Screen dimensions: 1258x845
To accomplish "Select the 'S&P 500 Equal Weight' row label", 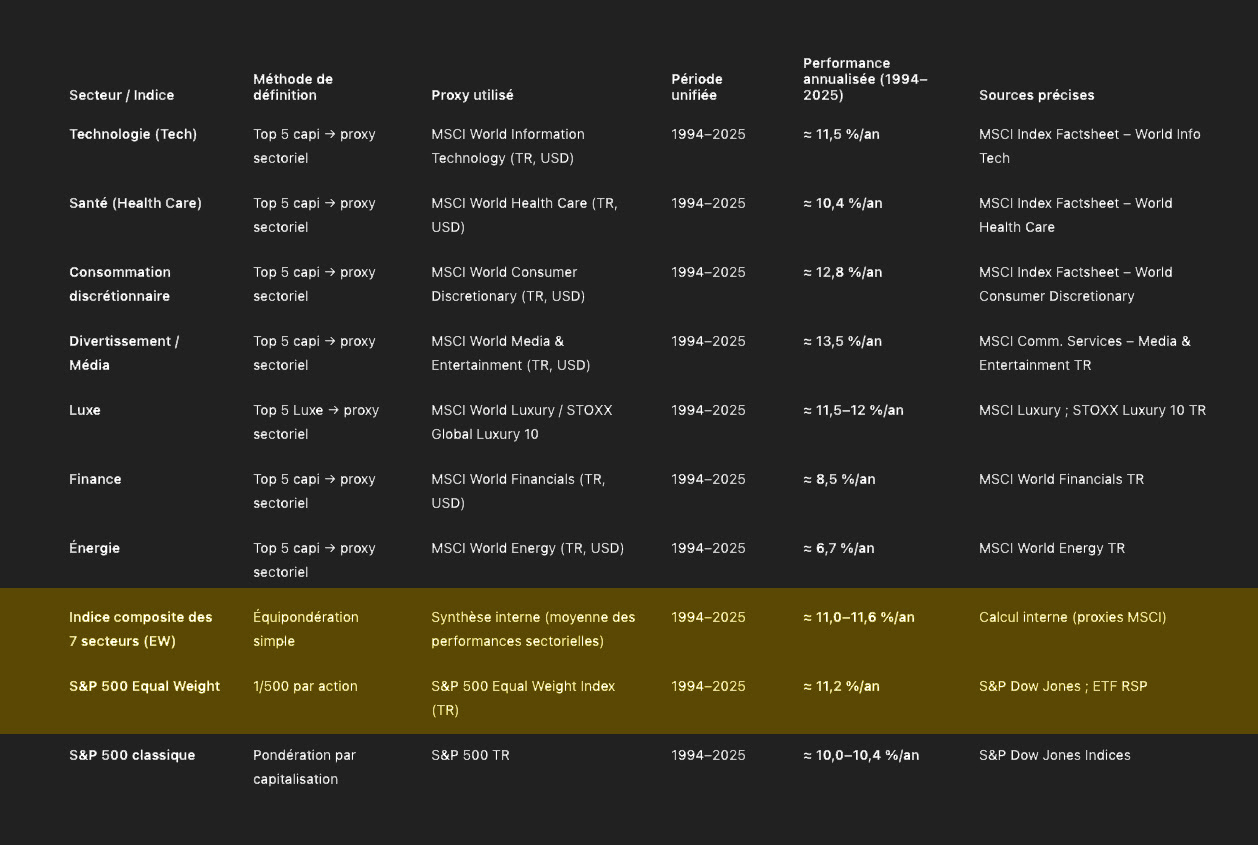I will click(x=144, y=686).
